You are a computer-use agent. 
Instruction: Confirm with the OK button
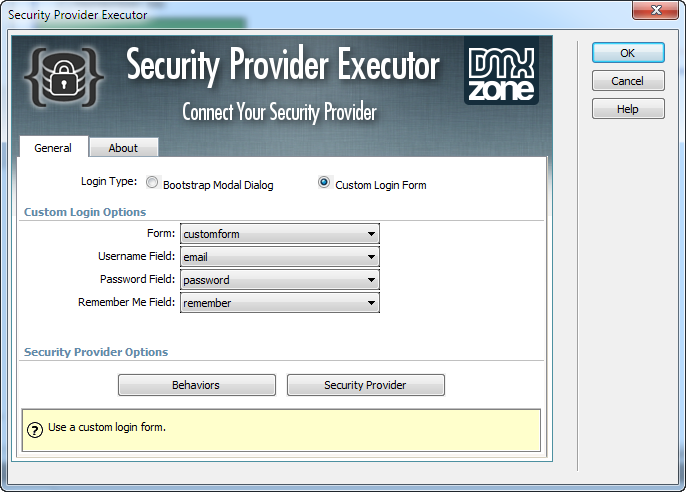point(628,53)
